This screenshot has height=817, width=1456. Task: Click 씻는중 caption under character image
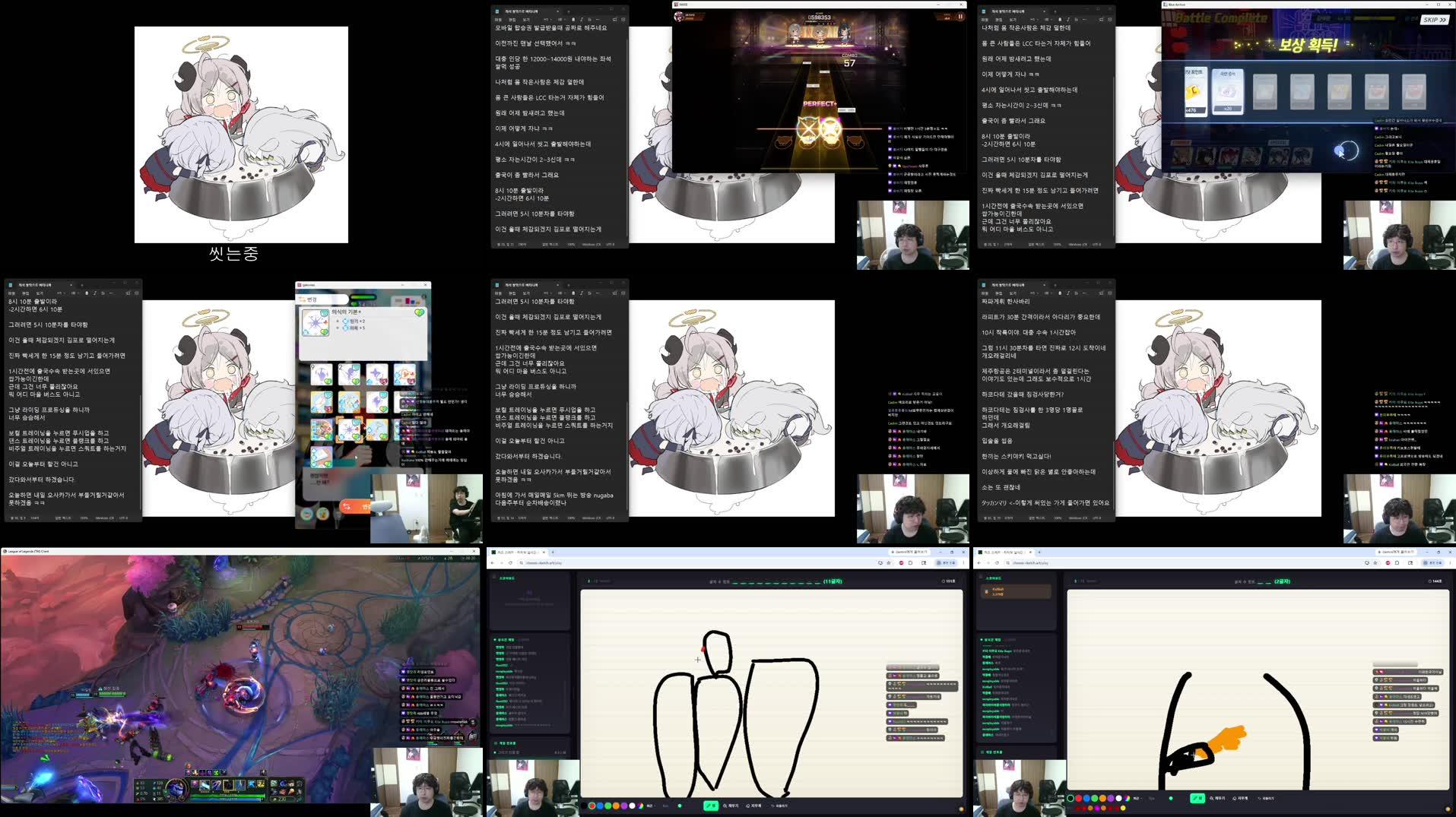click(233, 254)
